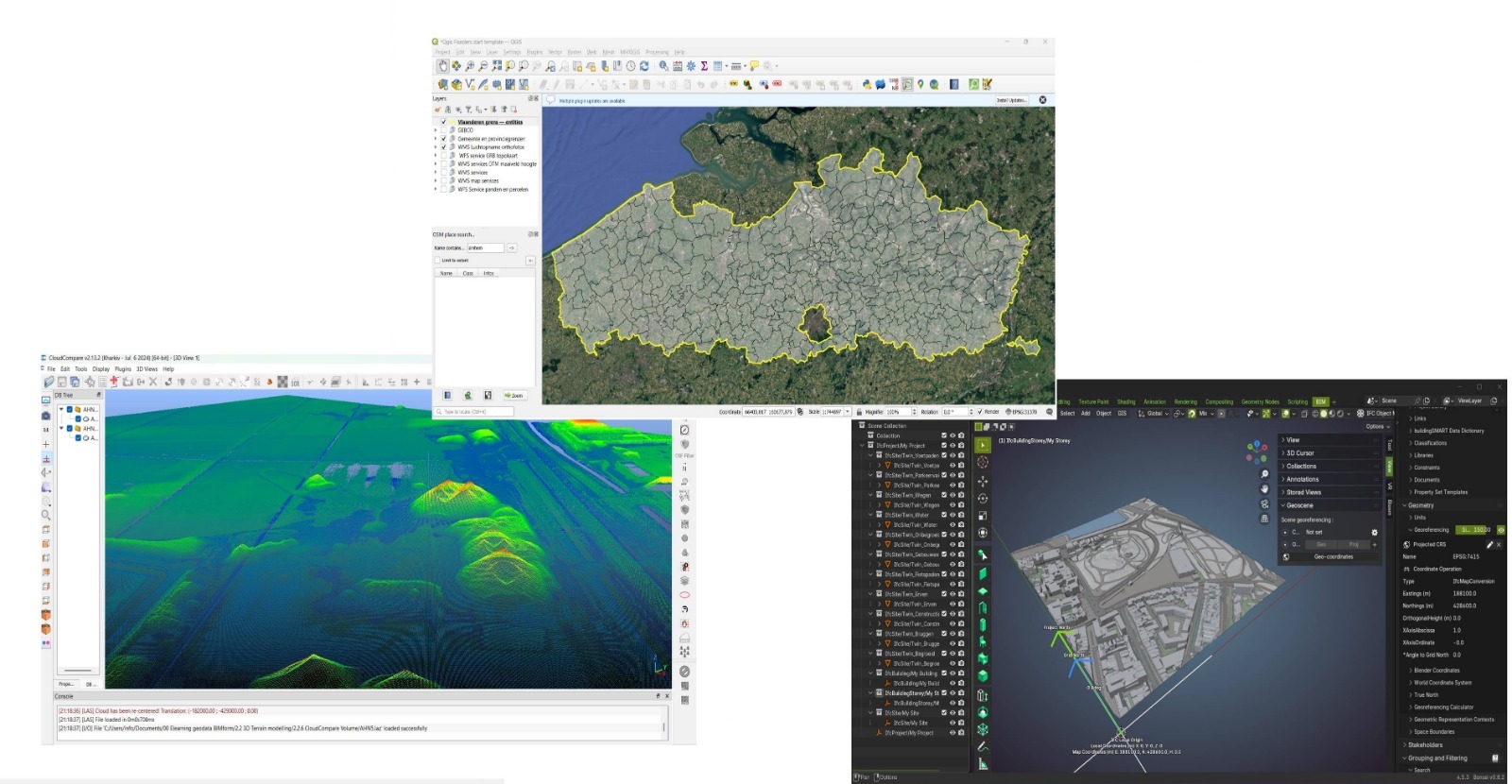Screen dimensions: 1512x784
Task: Click the red X delete icon in CloudCompare
Action: (153, 382)
